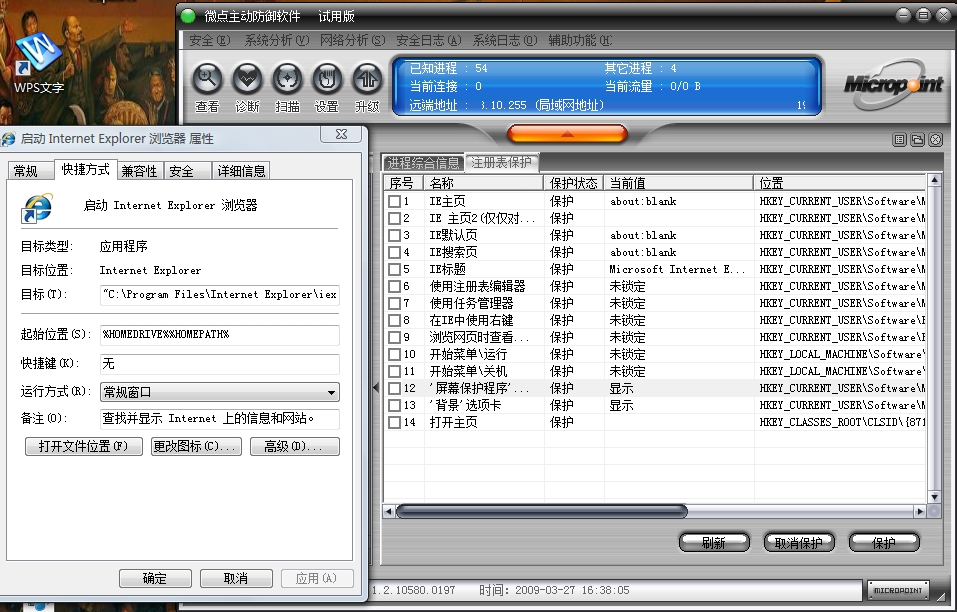This screenshot has width=957, height=612.
Task: Open the 查看 (view) magnifier tool
Action: click(208, 79)
